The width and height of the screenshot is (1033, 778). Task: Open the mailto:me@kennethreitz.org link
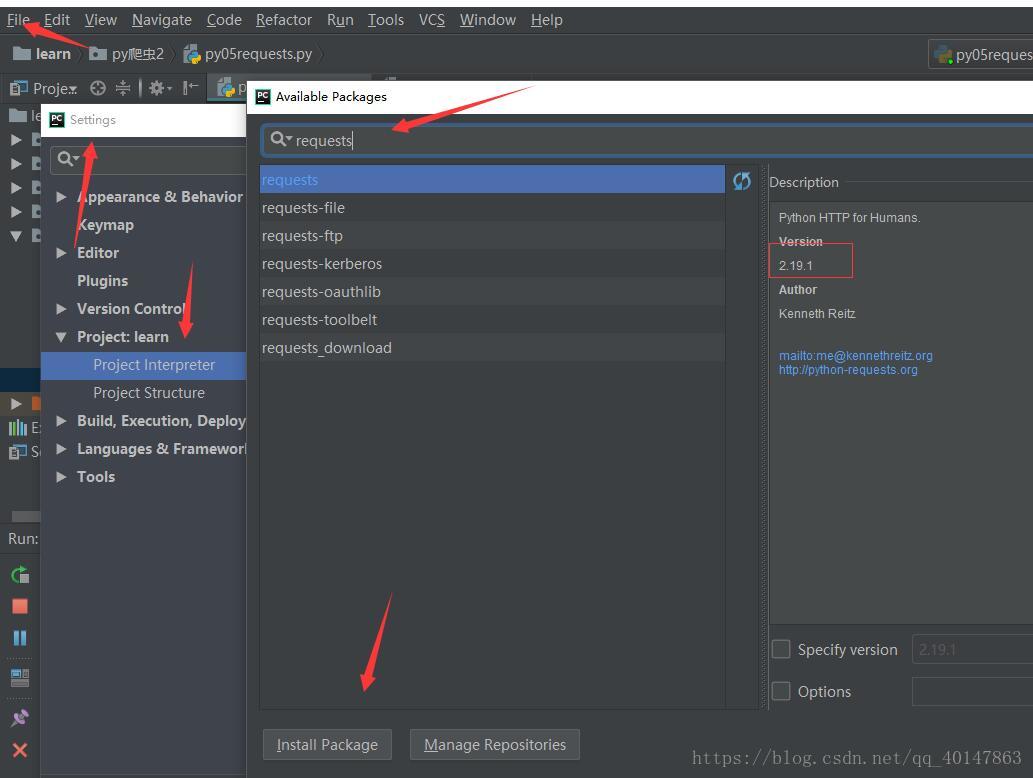[x=855, y=356]
